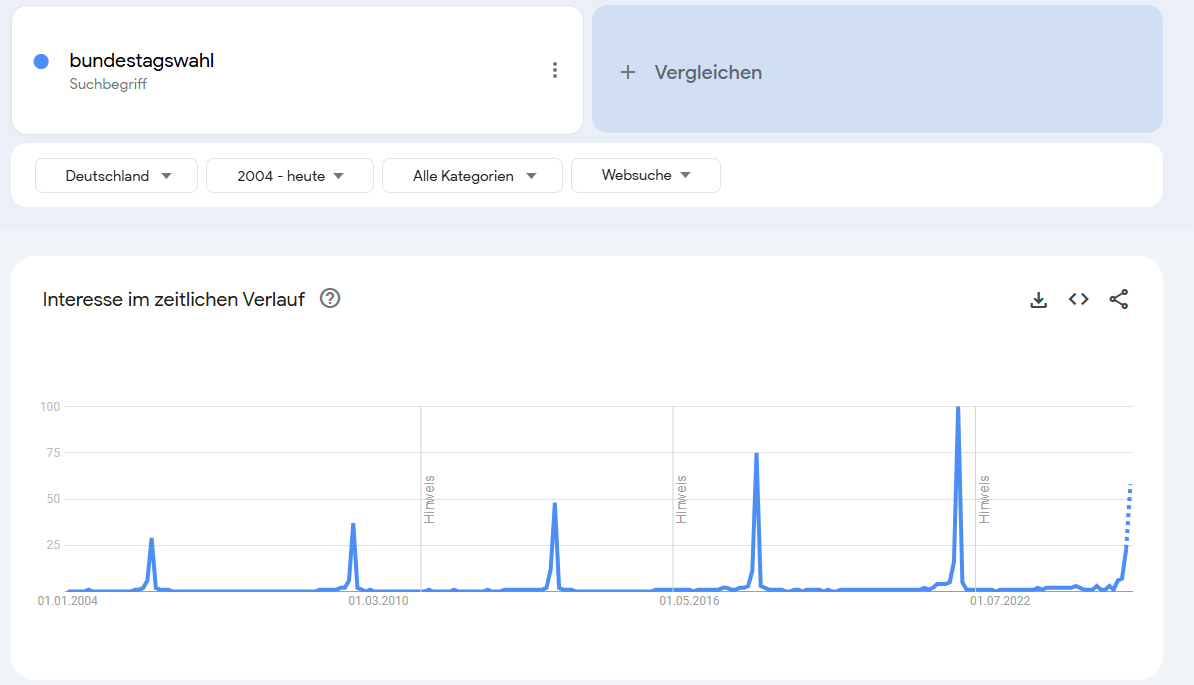Click the plus icon beside Vergleichen
Image resolution: width=1194 pixels, height=685 pixels.
tap(628, 72)
